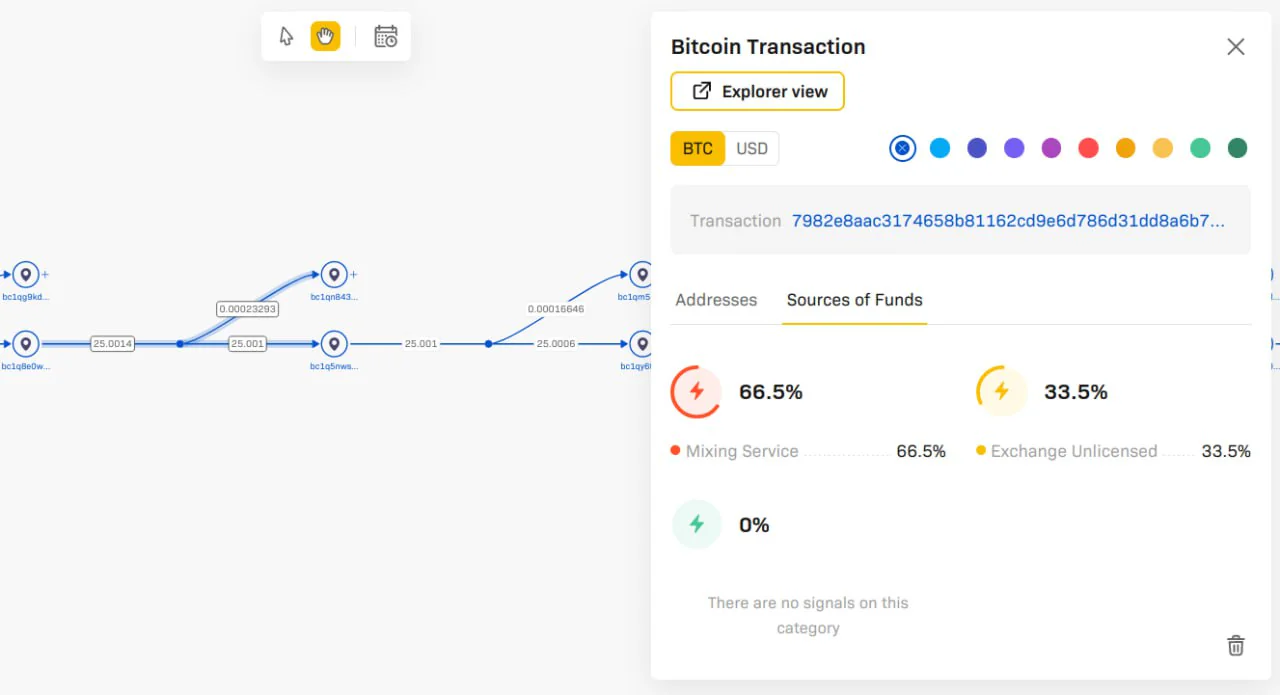Click the 25.0014 edge amount label
Screen dimensions: 1280x695
112,344
